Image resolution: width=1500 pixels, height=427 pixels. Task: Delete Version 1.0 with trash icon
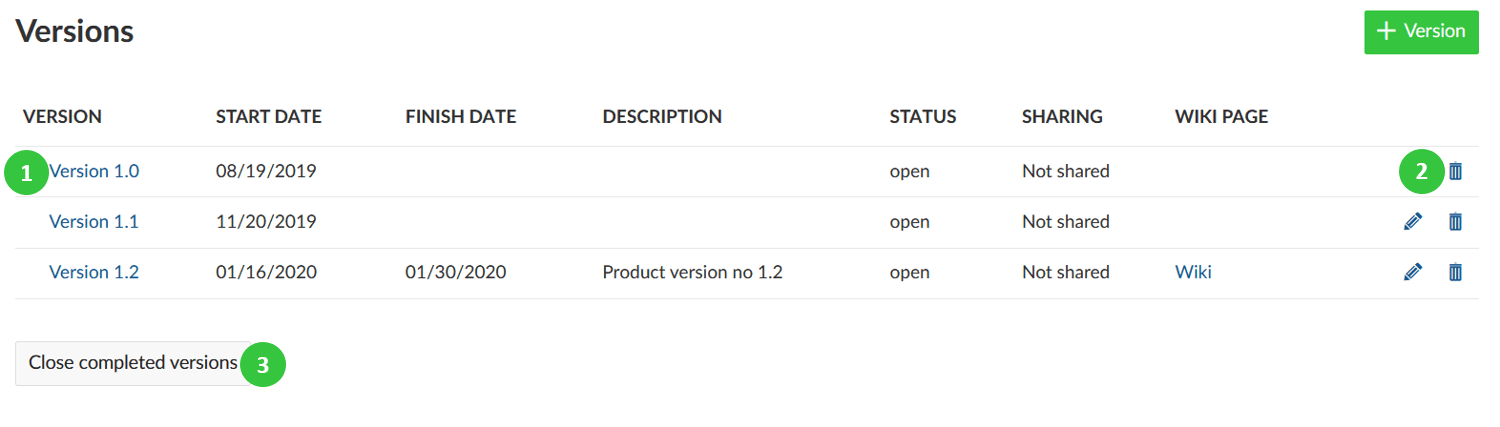pos(1455,172)
